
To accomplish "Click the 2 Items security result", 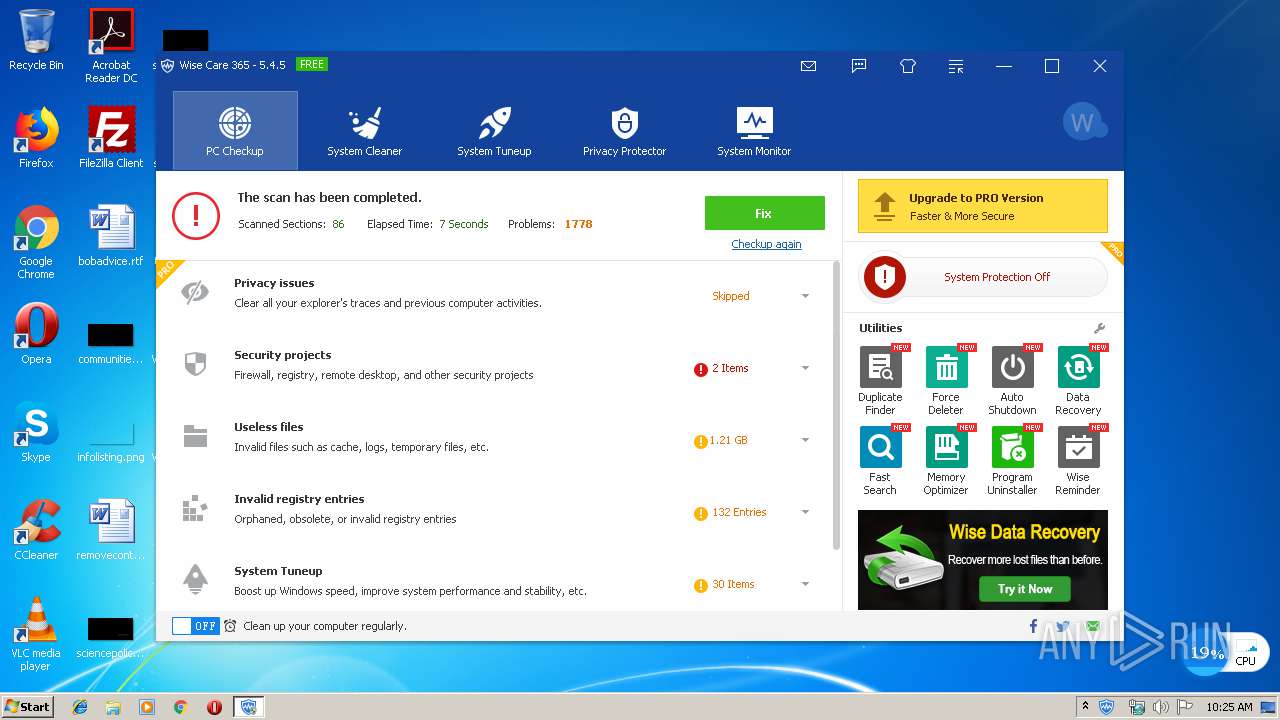I will coord(730,368).
